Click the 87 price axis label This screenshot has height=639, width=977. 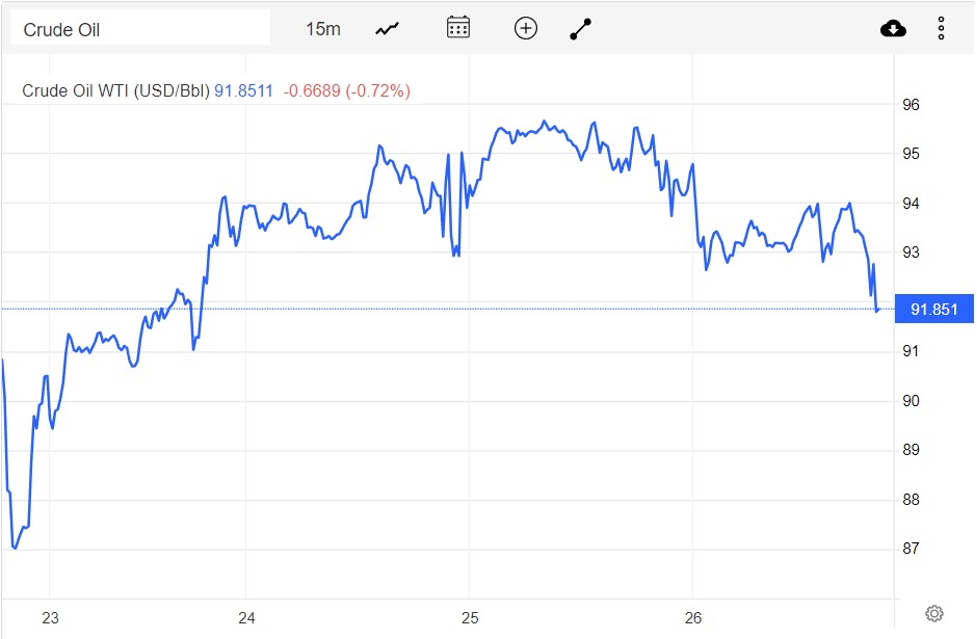(x=911, y=549)
